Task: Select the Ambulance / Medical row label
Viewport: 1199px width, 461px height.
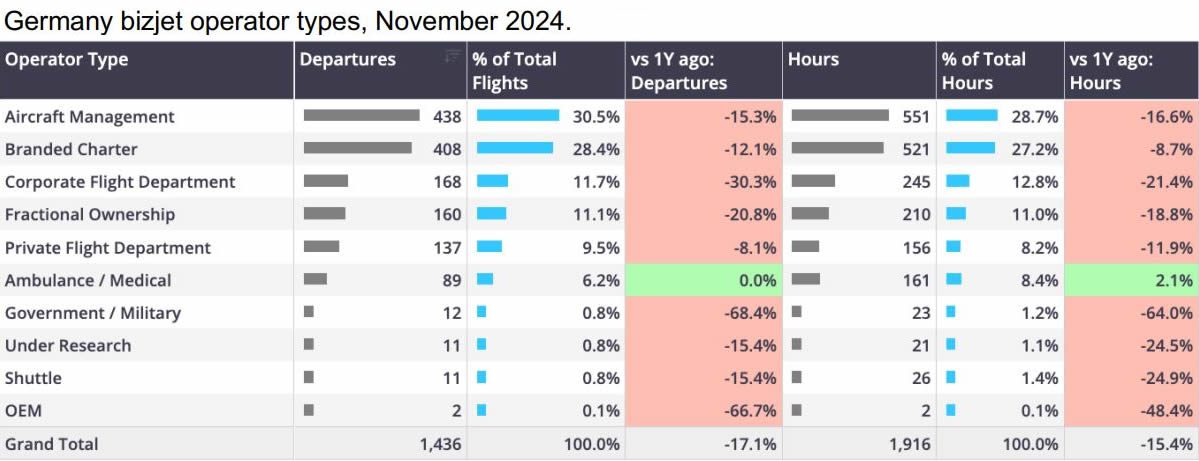Action: (x=88, y=281)
